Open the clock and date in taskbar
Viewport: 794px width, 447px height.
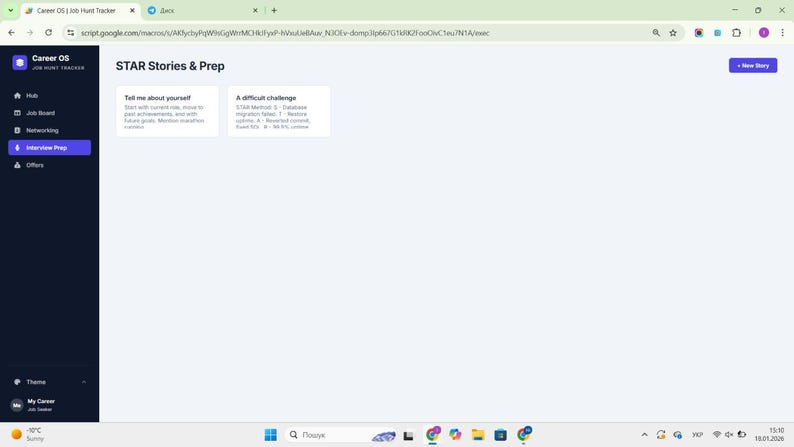pyautogui.click(x=769, y=435)
